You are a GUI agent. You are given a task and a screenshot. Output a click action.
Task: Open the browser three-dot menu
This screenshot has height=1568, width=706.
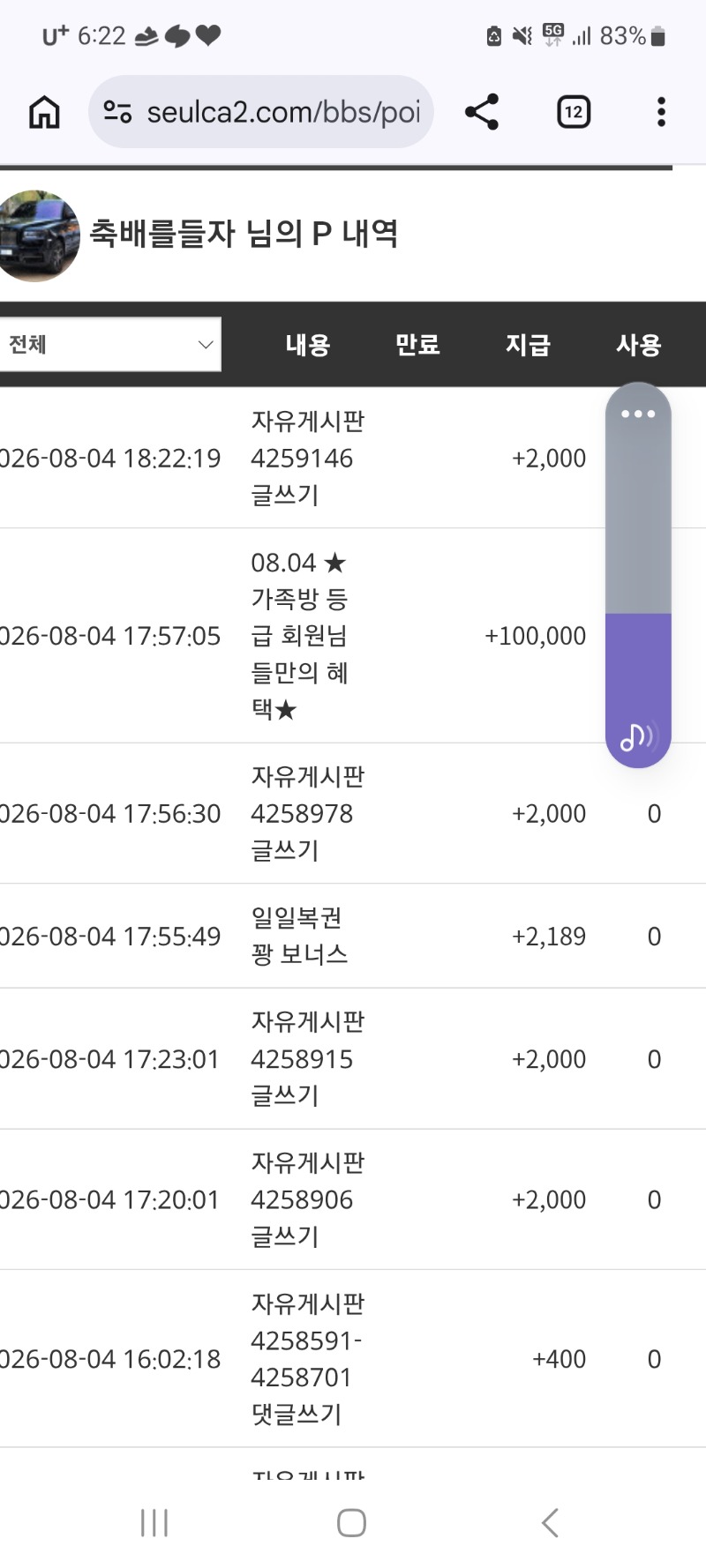point(661,112)
